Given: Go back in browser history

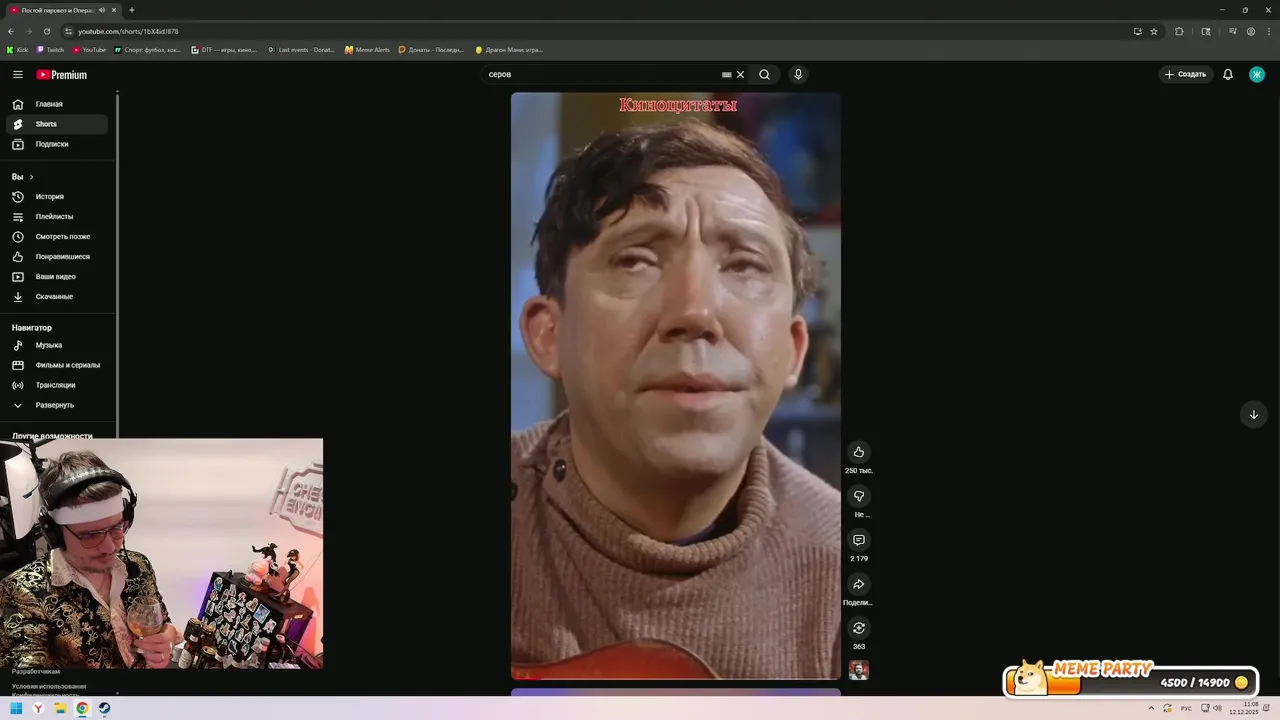Looking at the screenshot, I should pyautogui.click(x=11, y=31).
